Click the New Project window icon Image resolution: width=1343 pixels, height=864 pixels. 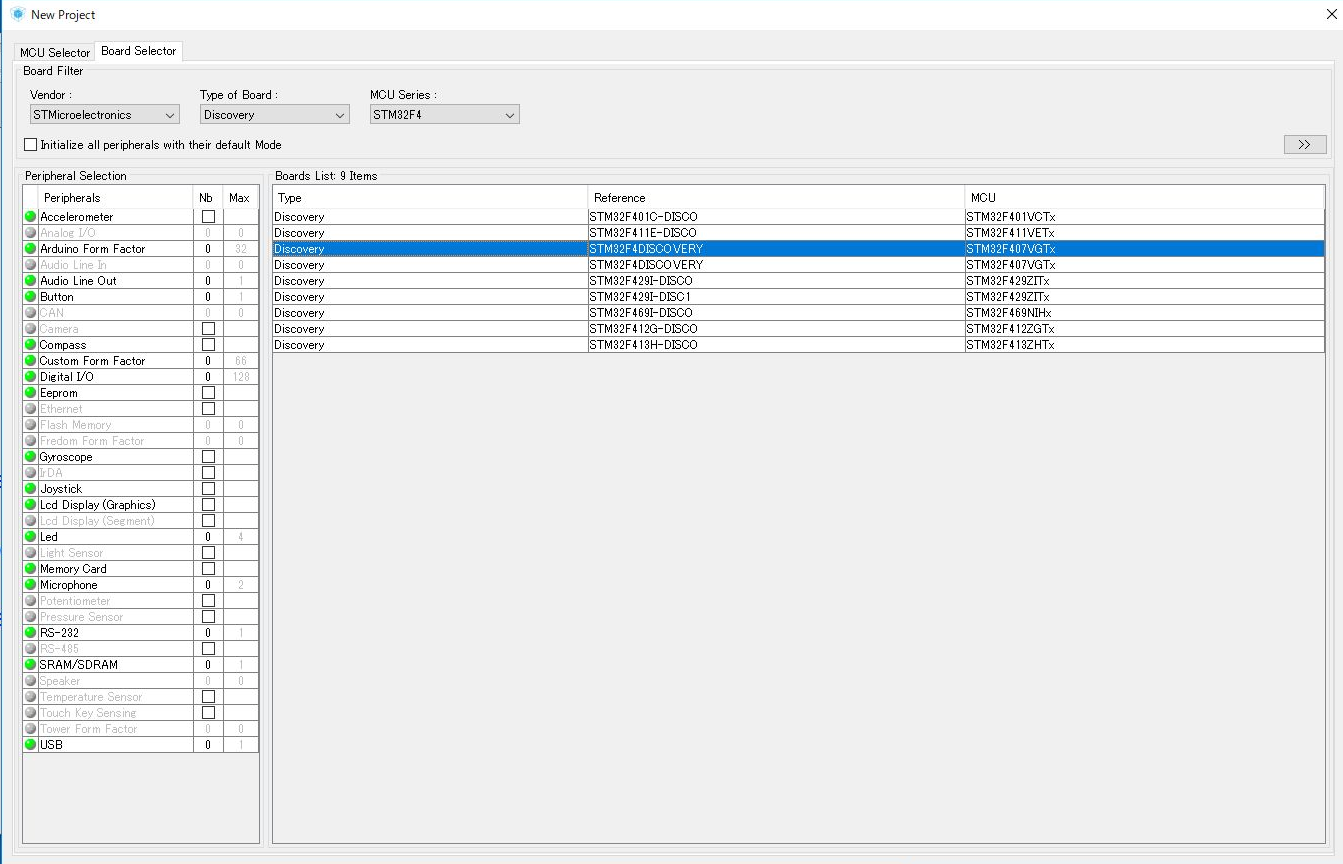(17, 14)
